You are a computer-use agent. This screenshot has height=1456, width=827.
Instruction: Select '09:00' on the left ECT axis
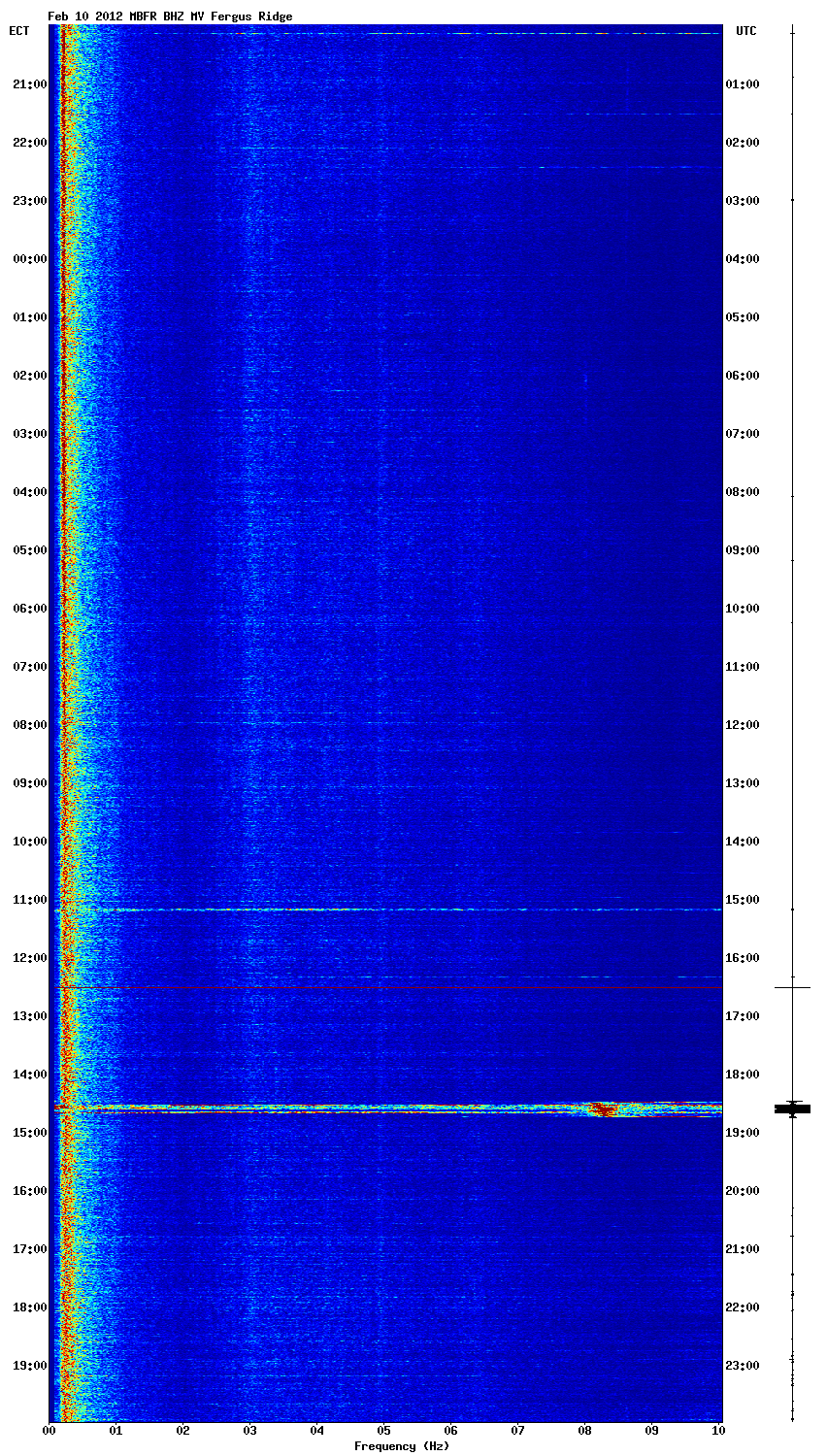(29, 783)
